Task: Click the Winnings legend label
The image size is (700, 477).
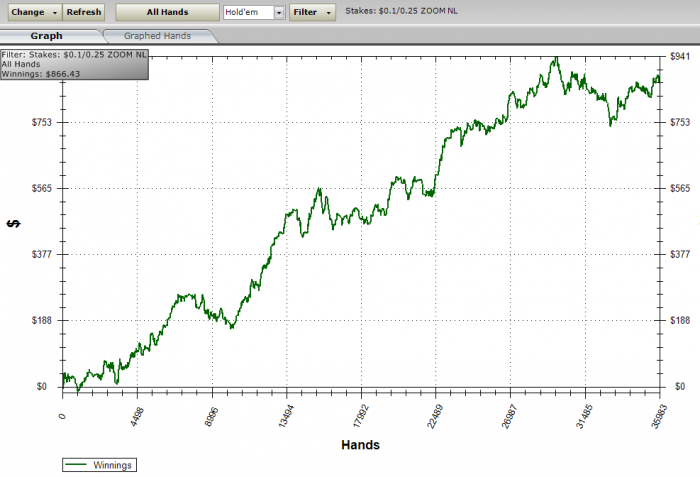Action: point(112,465)
